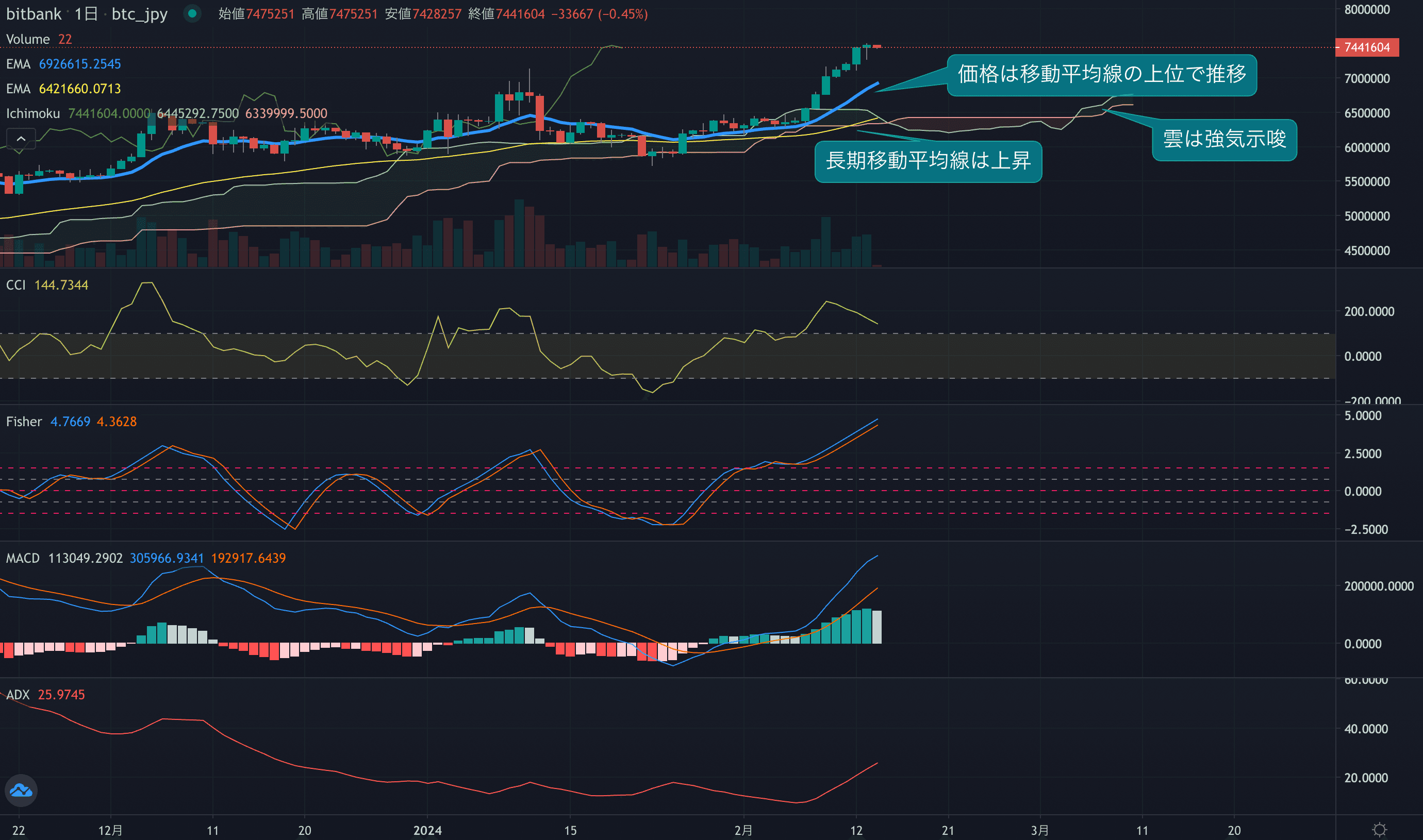Select the Fisher indicator label
Viewport: 1423px width, 840px height.
24,422
